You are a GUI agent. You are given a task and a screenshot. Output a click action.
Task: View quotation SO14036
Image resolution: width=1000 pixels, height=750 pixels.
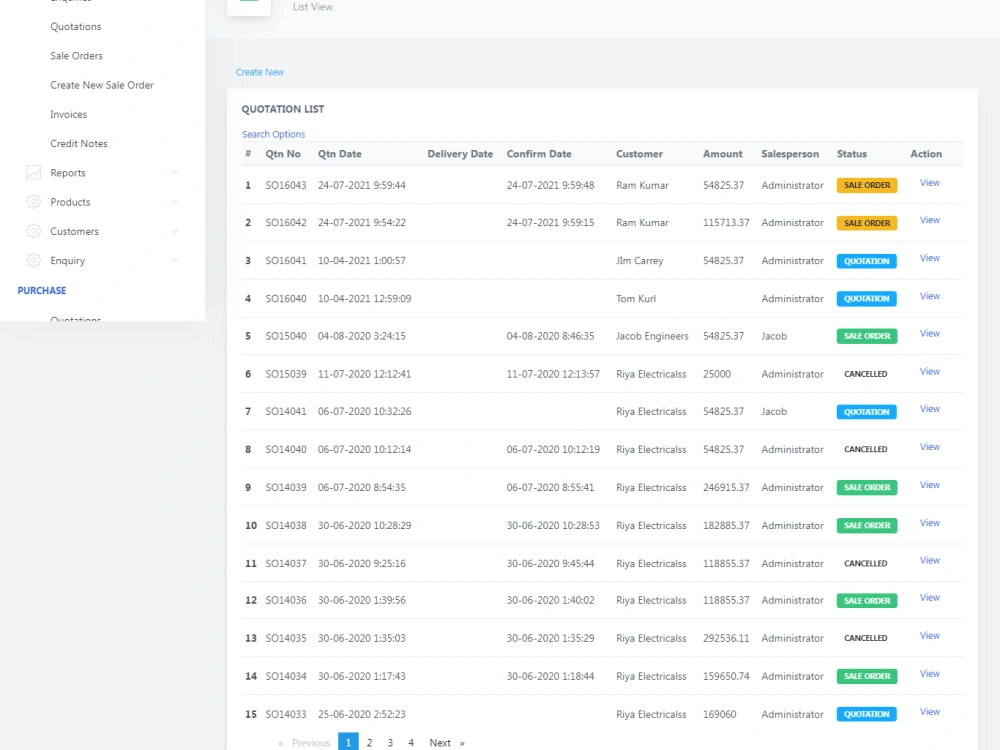coord(929,598)
